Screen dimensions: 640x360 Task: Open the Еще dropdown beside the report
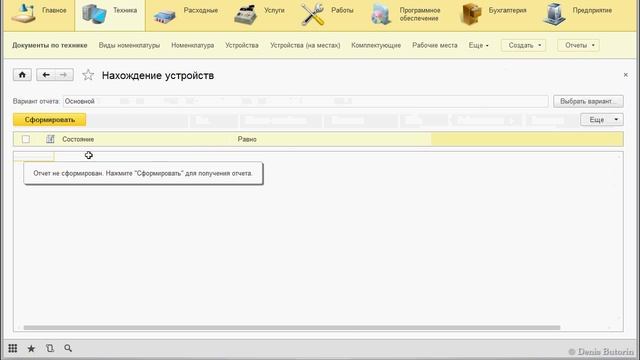coord(602,120)
